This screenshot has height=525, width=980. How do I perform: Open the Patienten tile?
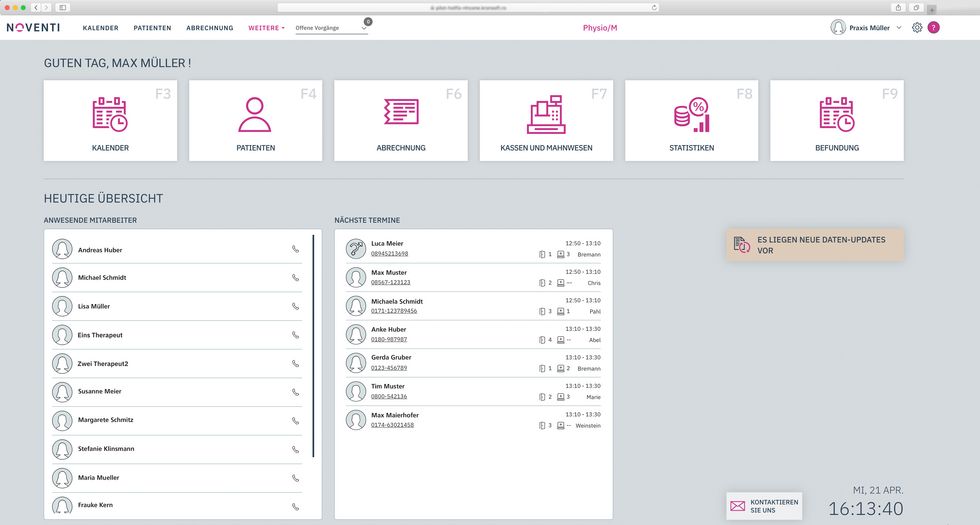coord(256,121)
